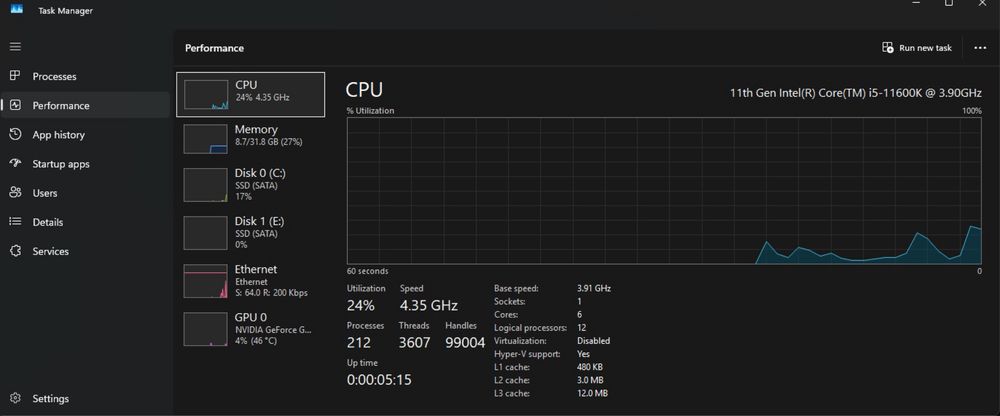This screenshot has width=1000, height=416.
Task: Click the Disk 0 (C:) label
Action: click(x=260, y=173)
